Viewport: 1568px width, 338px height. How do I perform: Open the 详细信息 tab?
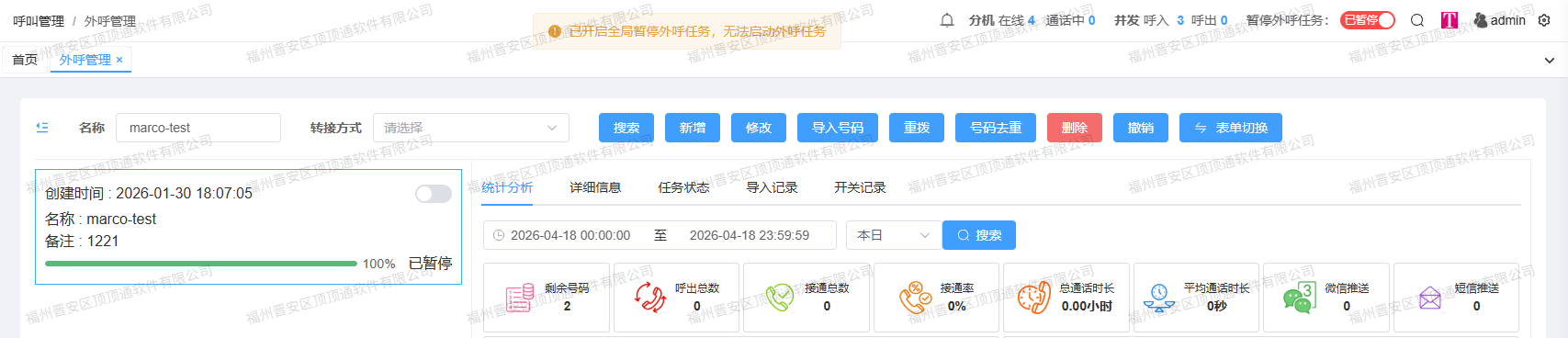tap(595, 187)
